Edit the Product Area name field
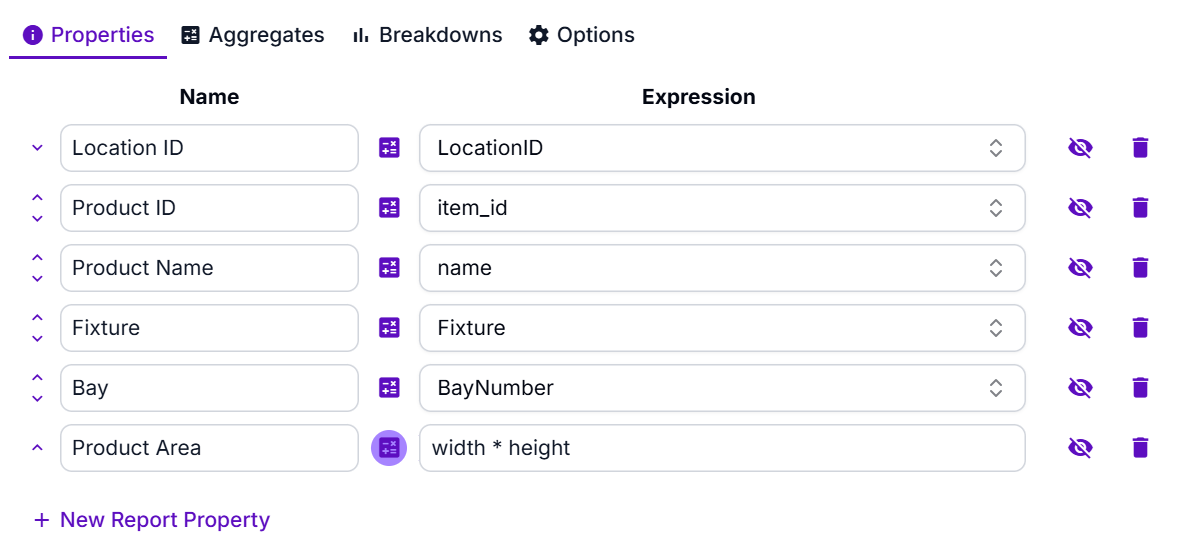The width and height of the screenshot is (1191, 556). pos(209,448)
